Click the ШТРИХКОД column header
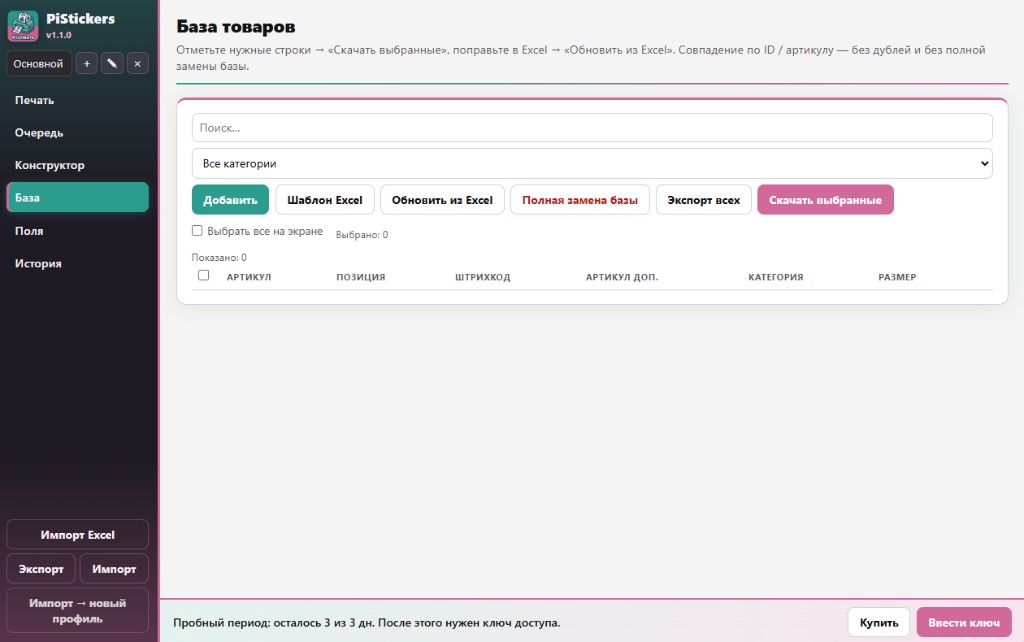 pos(483,277)
